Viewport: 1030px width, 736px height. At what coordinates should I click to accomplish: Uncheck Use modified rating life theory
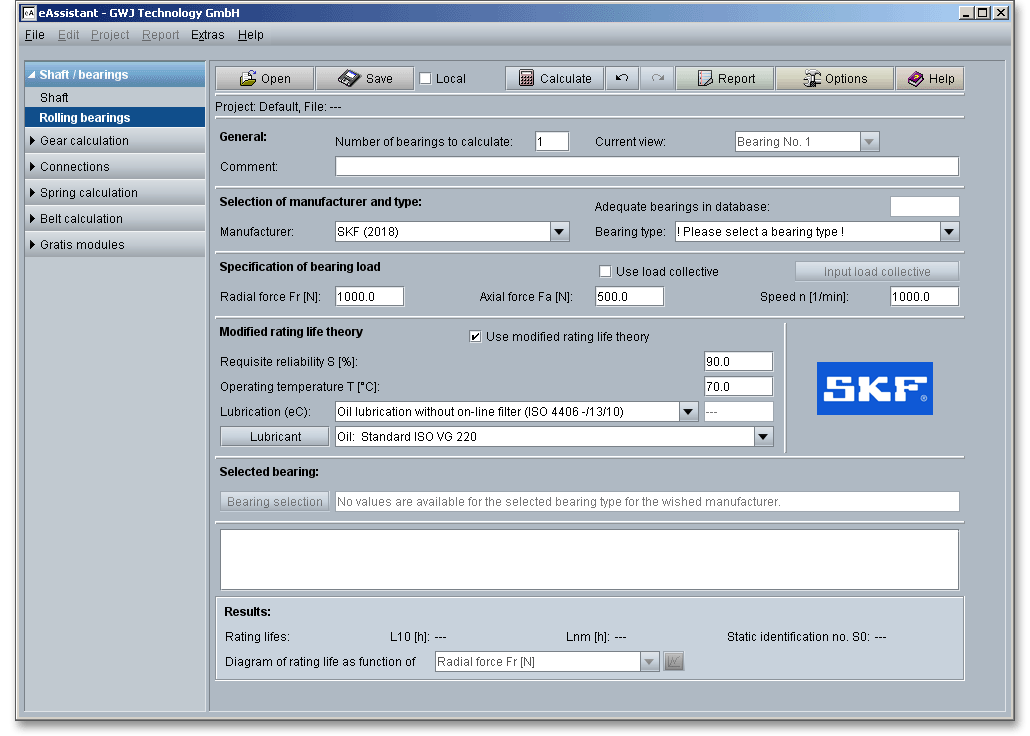pyautogui.click(x=475, y=337)
